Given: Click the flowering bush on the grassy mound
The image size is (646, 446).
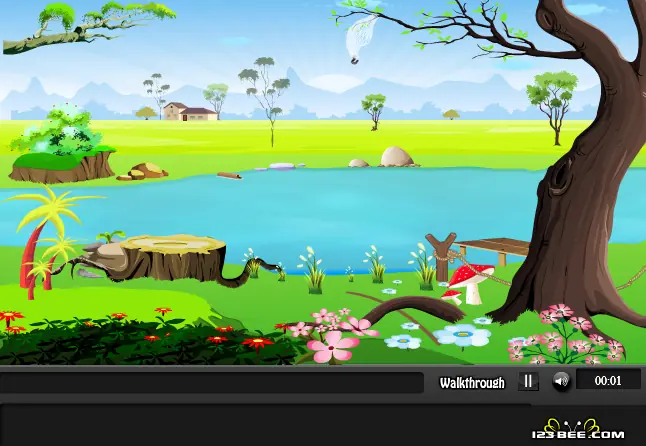Looking at the screenshot, I should [58, 128].
